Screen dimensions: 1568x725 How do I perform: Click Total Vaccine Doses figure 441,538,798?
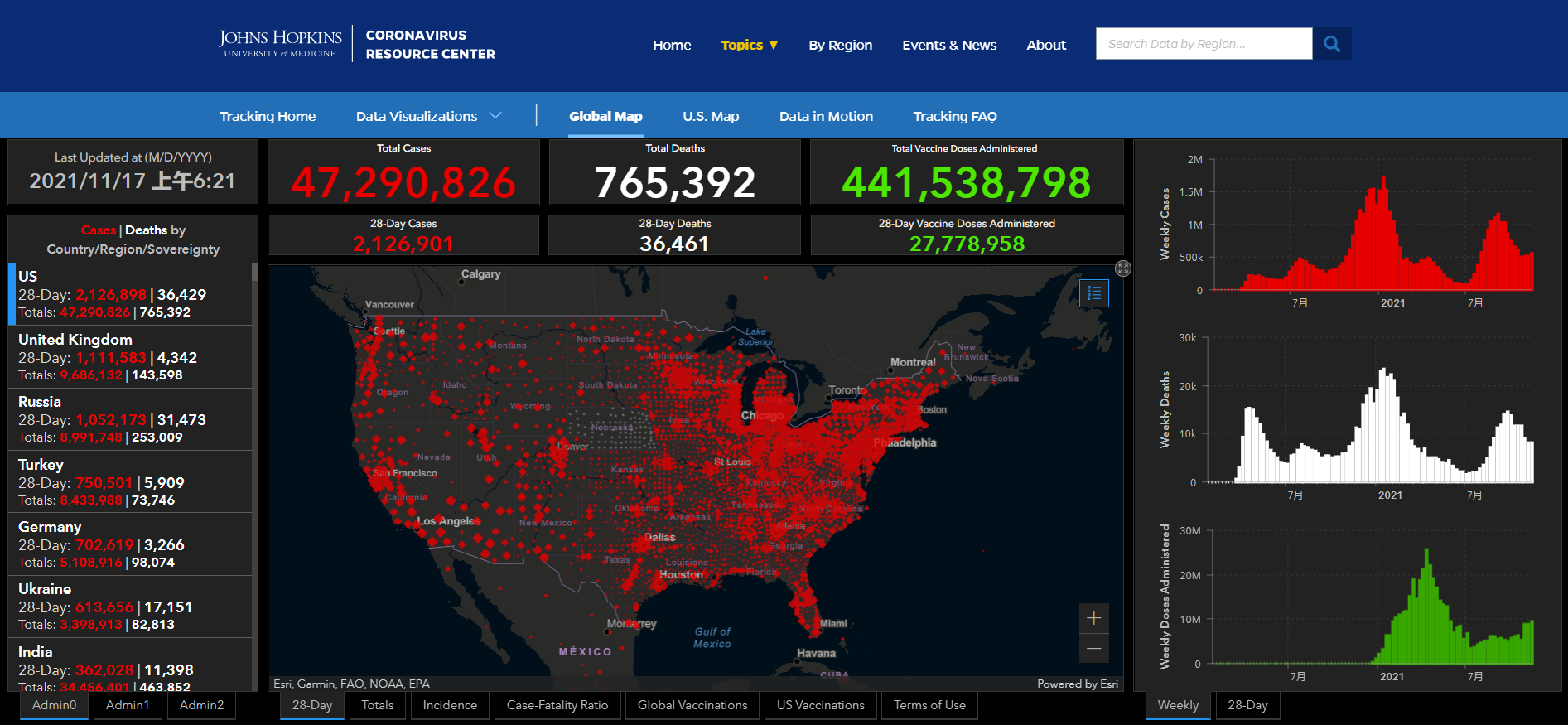pos(967,182)
